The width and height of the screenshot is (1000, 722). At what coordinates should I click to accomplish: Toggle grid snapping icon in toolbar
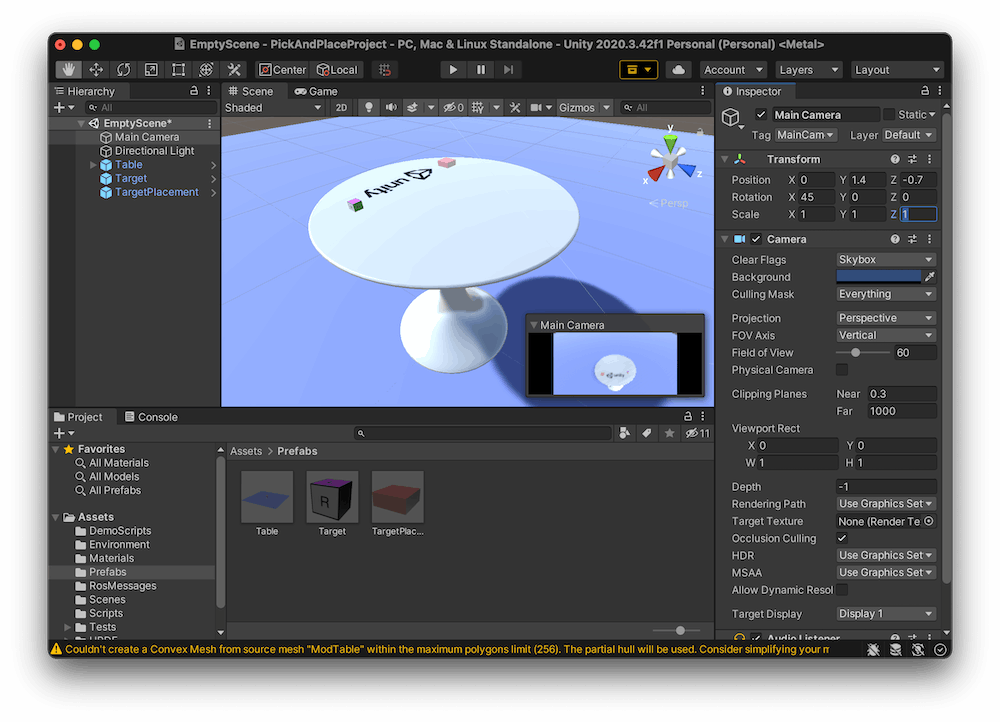click(385, 70)
